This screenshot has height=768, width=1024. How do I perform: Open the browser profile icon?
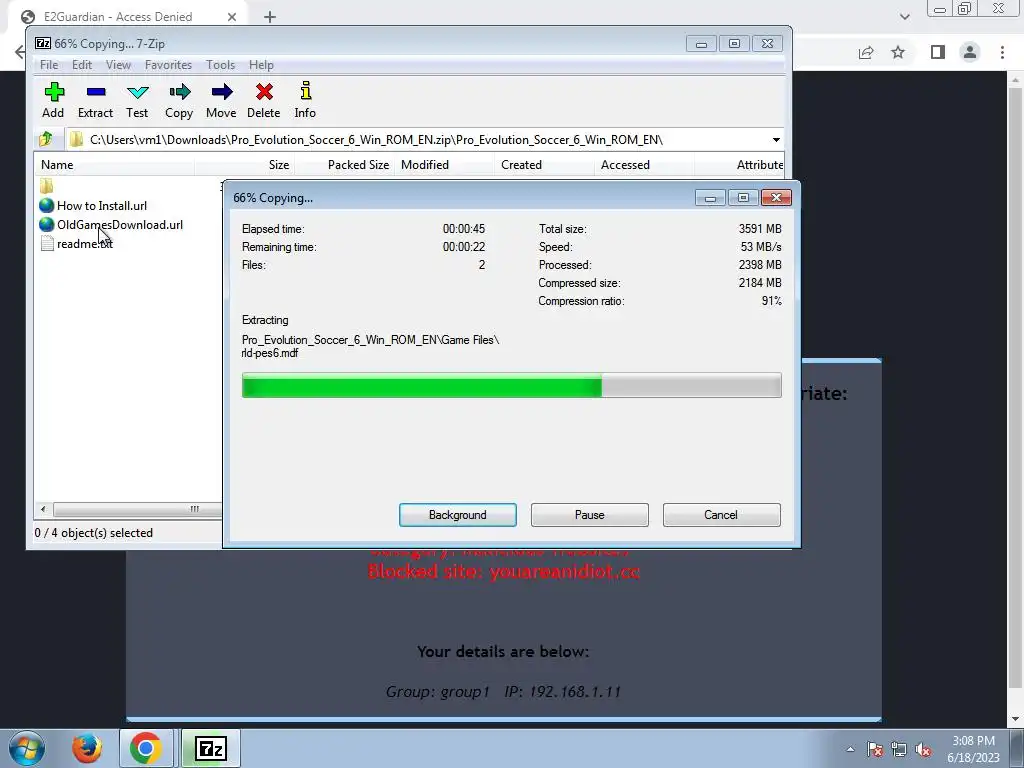tap(970, 52)
